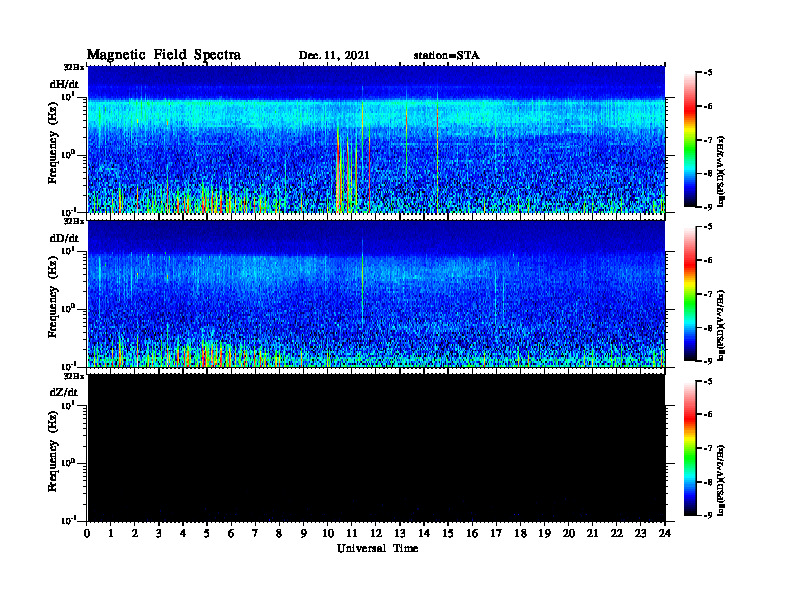Select the dZ/dt panel label
This screenshot has width=792, height=612.
click(x=64, y=392)
